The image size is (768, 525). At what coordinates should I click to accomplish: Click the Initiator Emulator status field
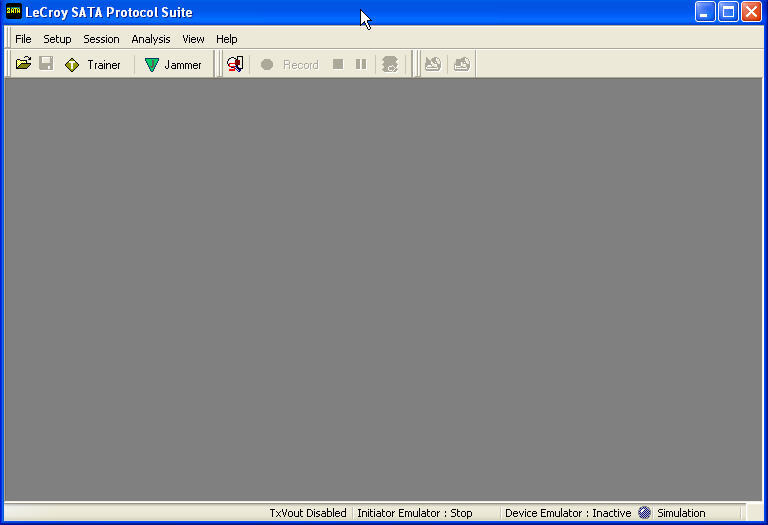(x=415, y=513)
